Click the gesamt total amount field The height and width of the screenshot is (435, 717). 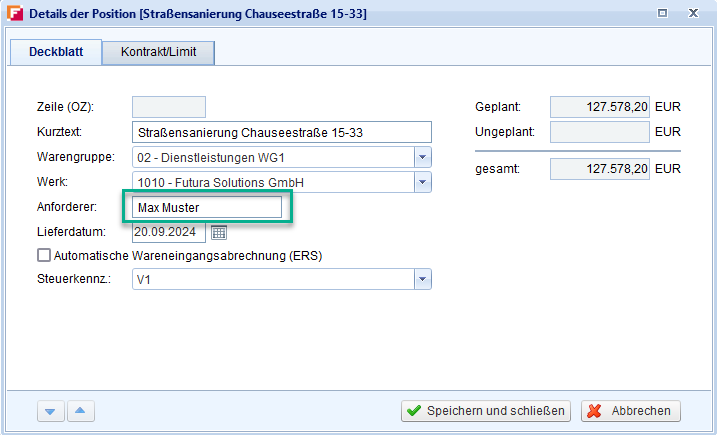point(600,169)
